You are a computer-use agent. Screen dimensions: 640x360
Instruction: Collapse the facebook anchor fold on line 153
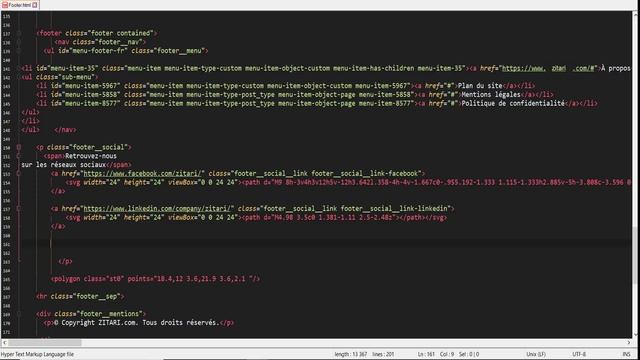pos(19,173)
